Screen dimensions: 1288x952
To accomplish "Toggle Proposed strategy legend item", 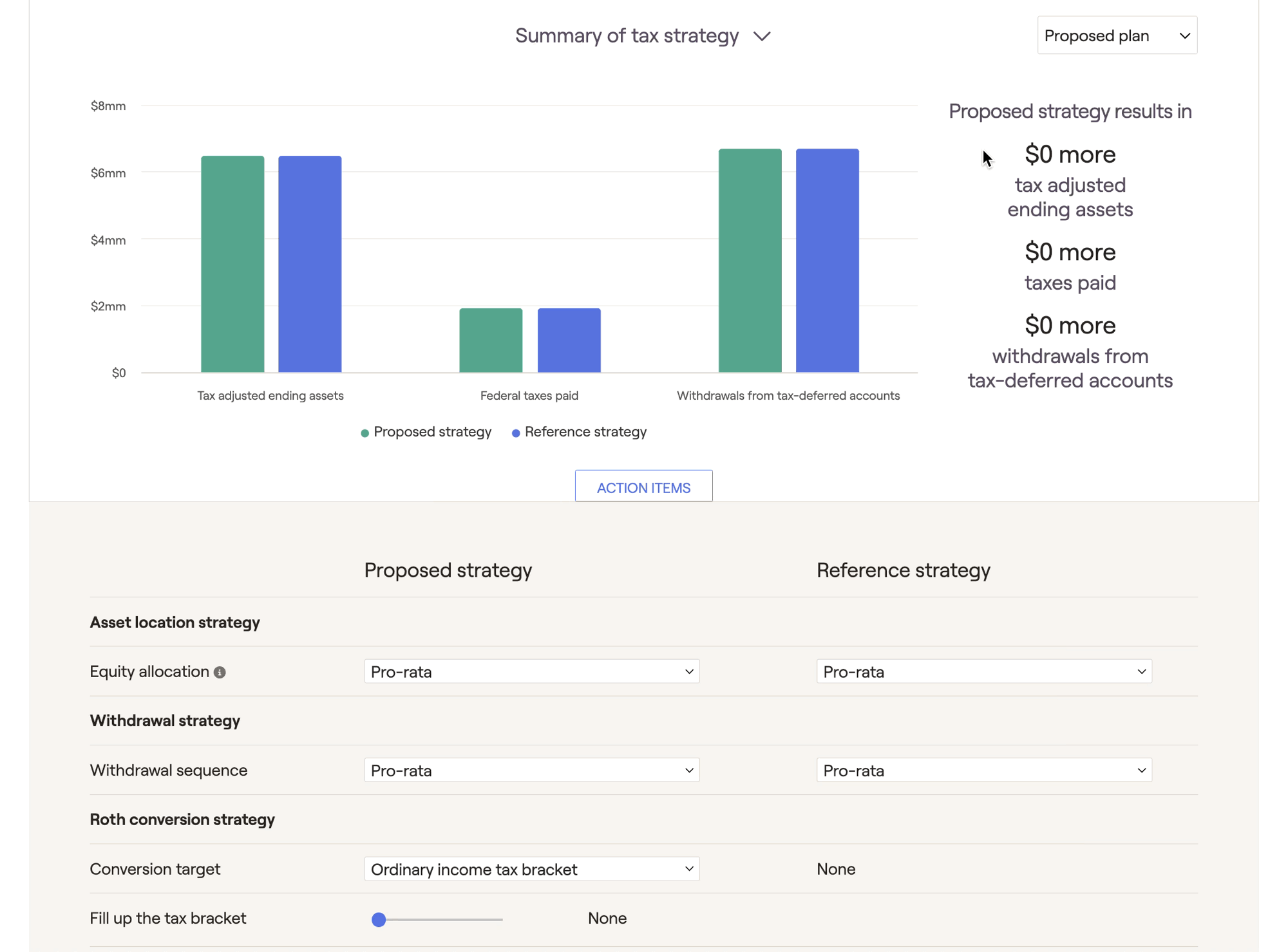I will click(x=432, y=432).
